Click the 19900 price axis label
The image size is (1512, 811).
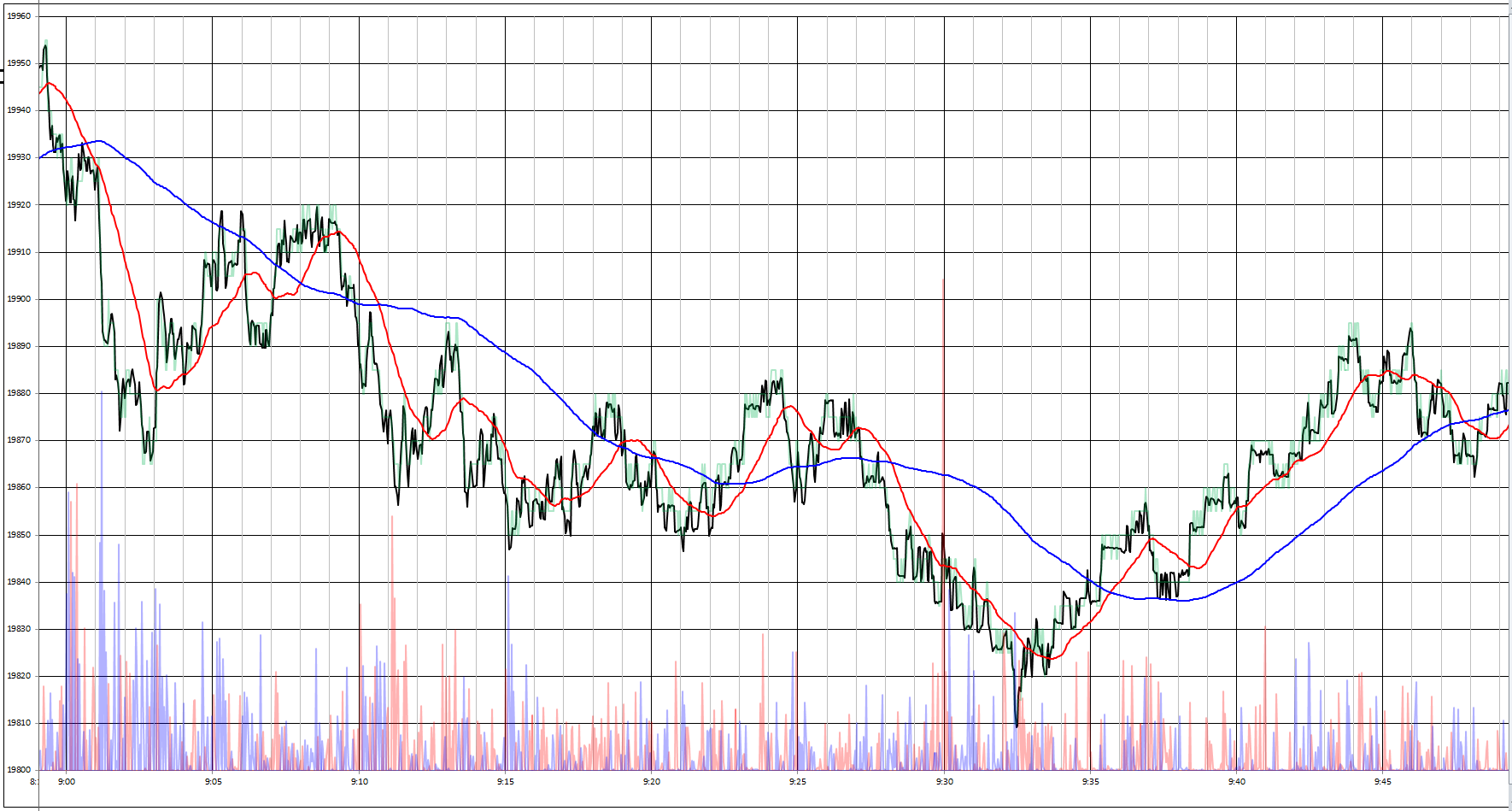[x=19, y=299]
